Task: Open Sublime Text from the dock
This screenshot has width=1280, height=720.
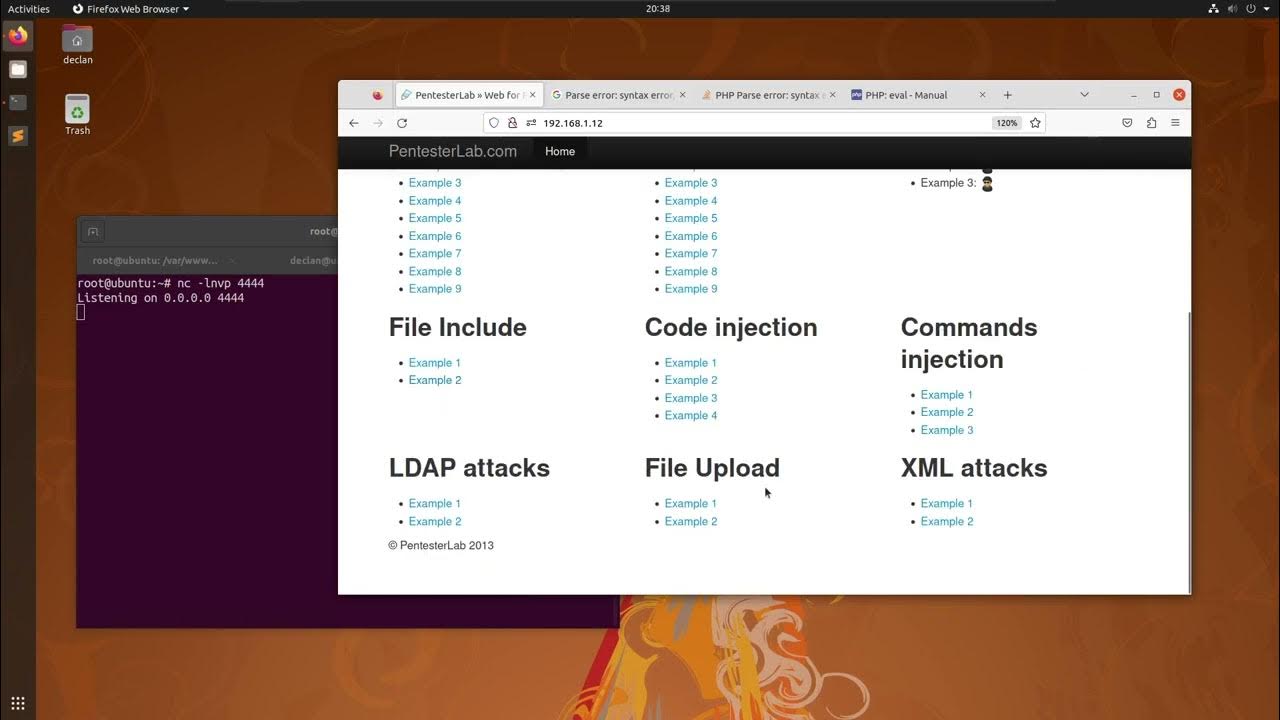Action: click(x=18, y=135)
